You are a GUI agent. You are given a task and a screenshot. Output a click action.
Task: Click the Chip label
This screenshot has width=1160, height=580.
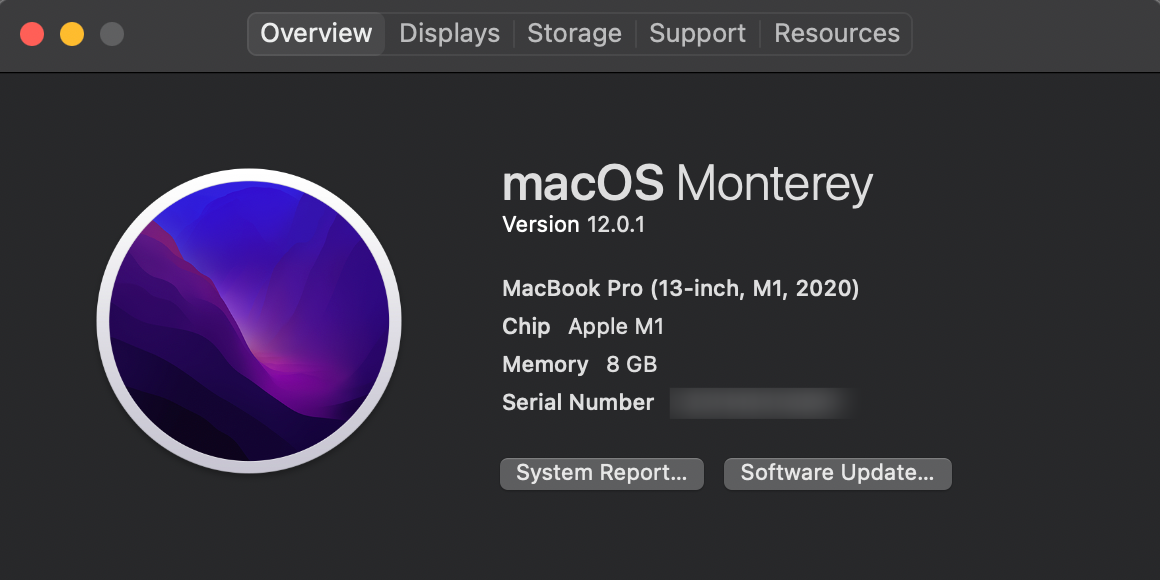(x=526, y=327)
